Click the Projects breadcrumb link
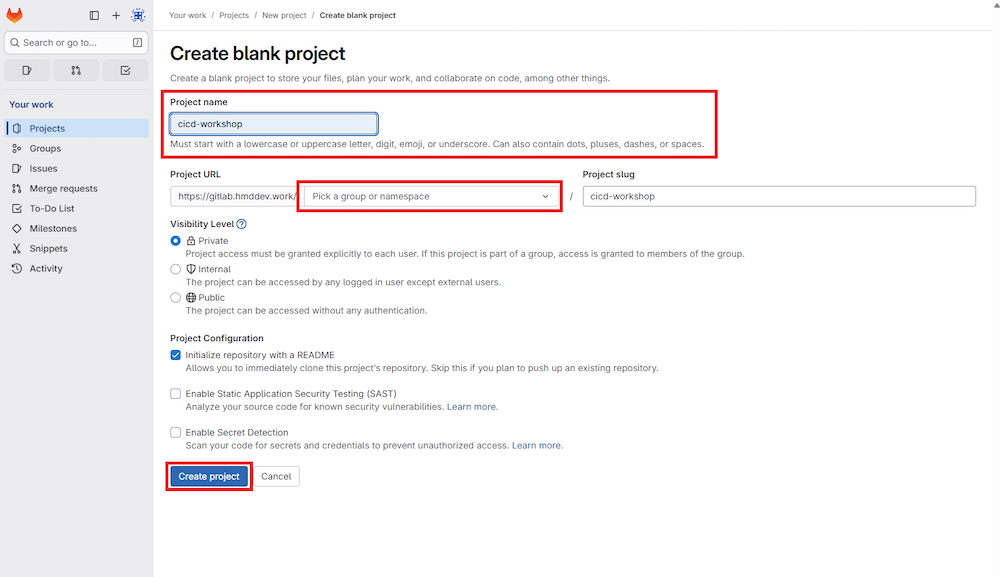The width and height of the screenshot is (1000, 577). (x=233, y=15)
